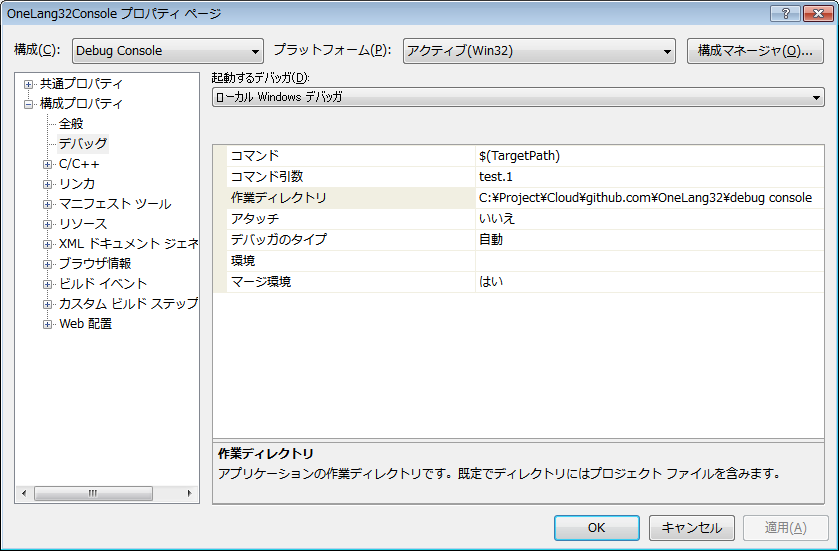This screenshot has height=551, width=839.
Task: Click the はい merge environment value
Action: pyautogui.click(x=491, y=281)
